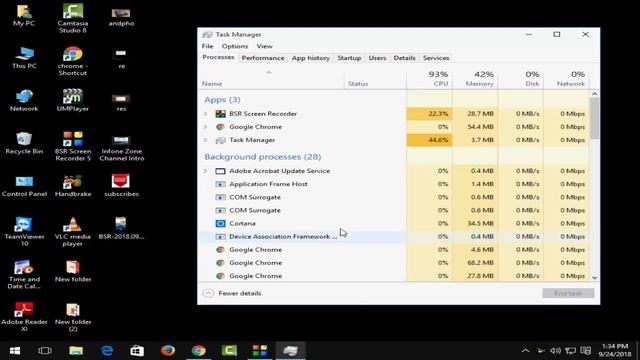Open the View menu
The width and height of the screenshot is (640, 360).
coord(264,46)
